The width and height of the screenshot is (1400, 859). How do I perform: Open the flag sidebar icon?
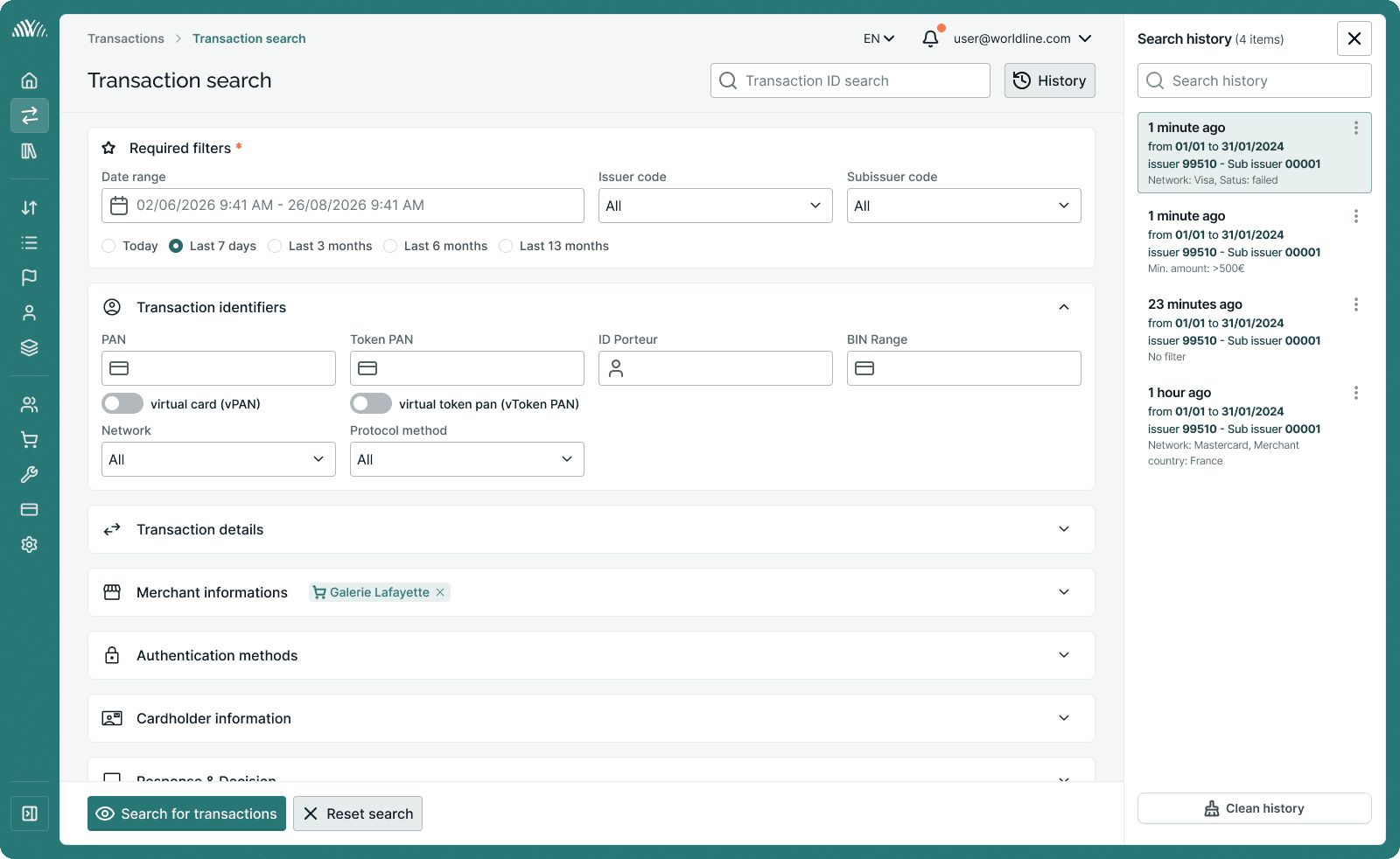point(29,277)
